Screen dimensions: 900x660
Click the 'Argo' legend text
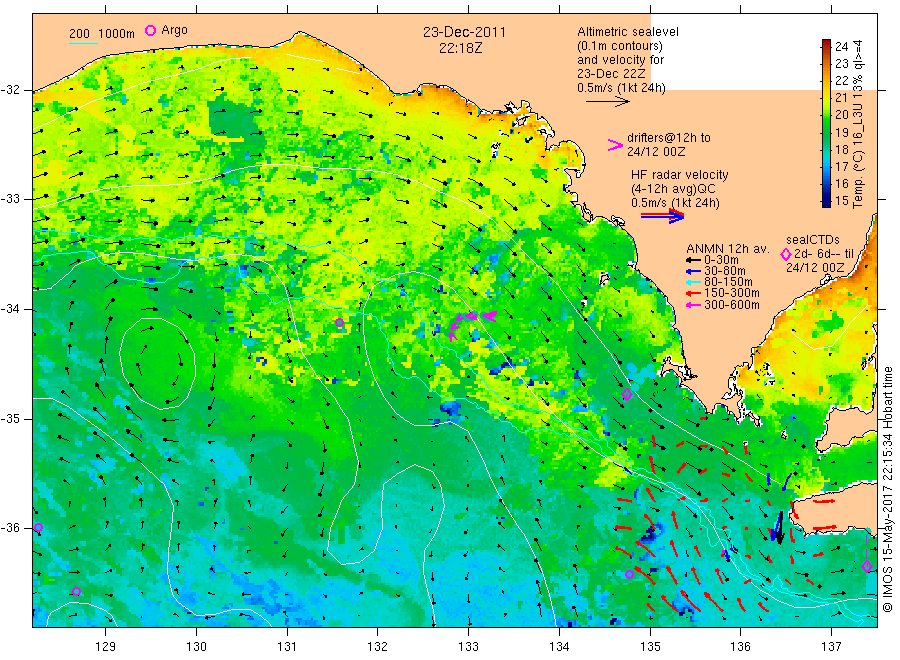(174, 30)
